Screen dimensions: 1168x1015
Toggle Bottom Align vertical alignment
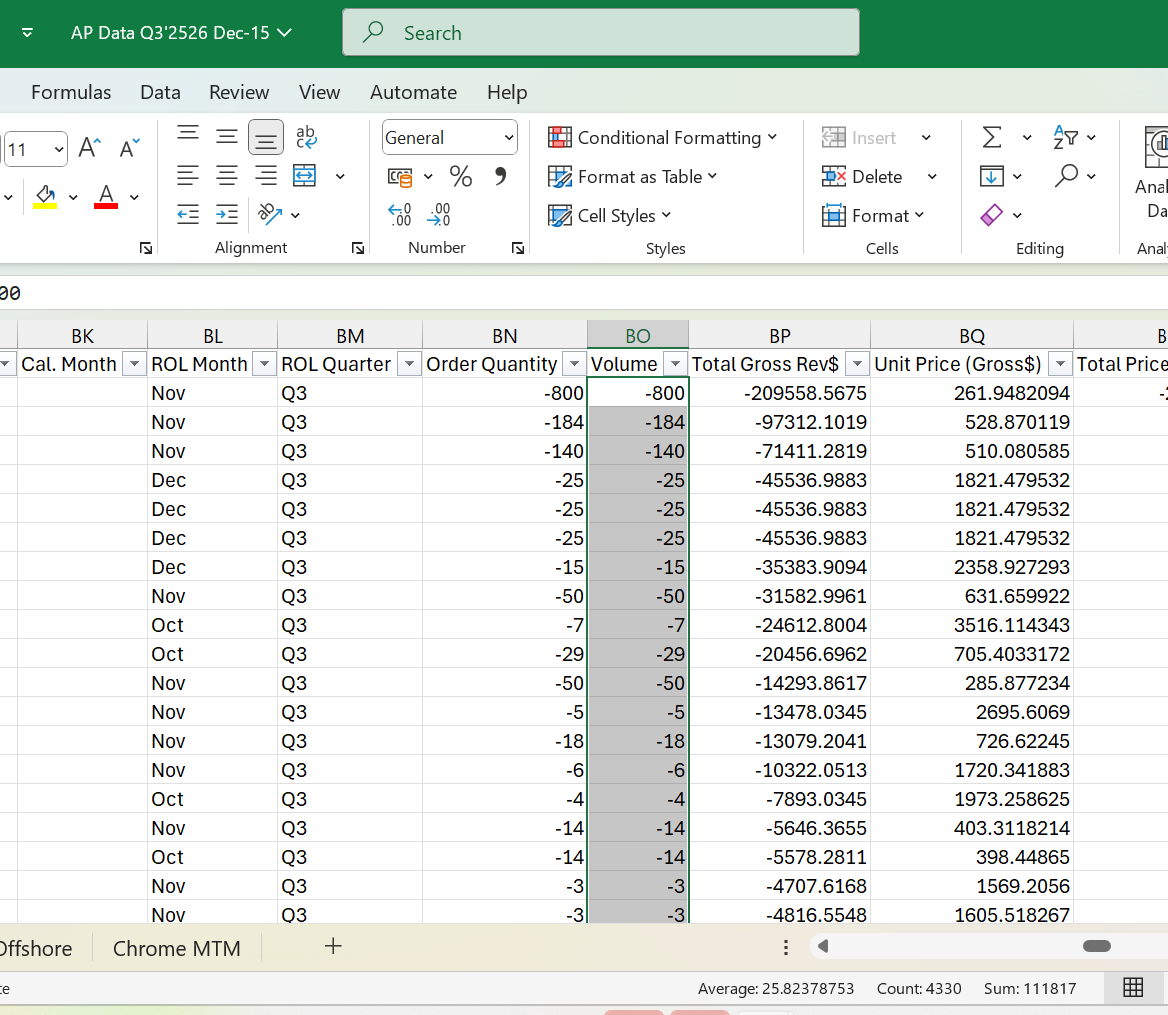point(265,137)
